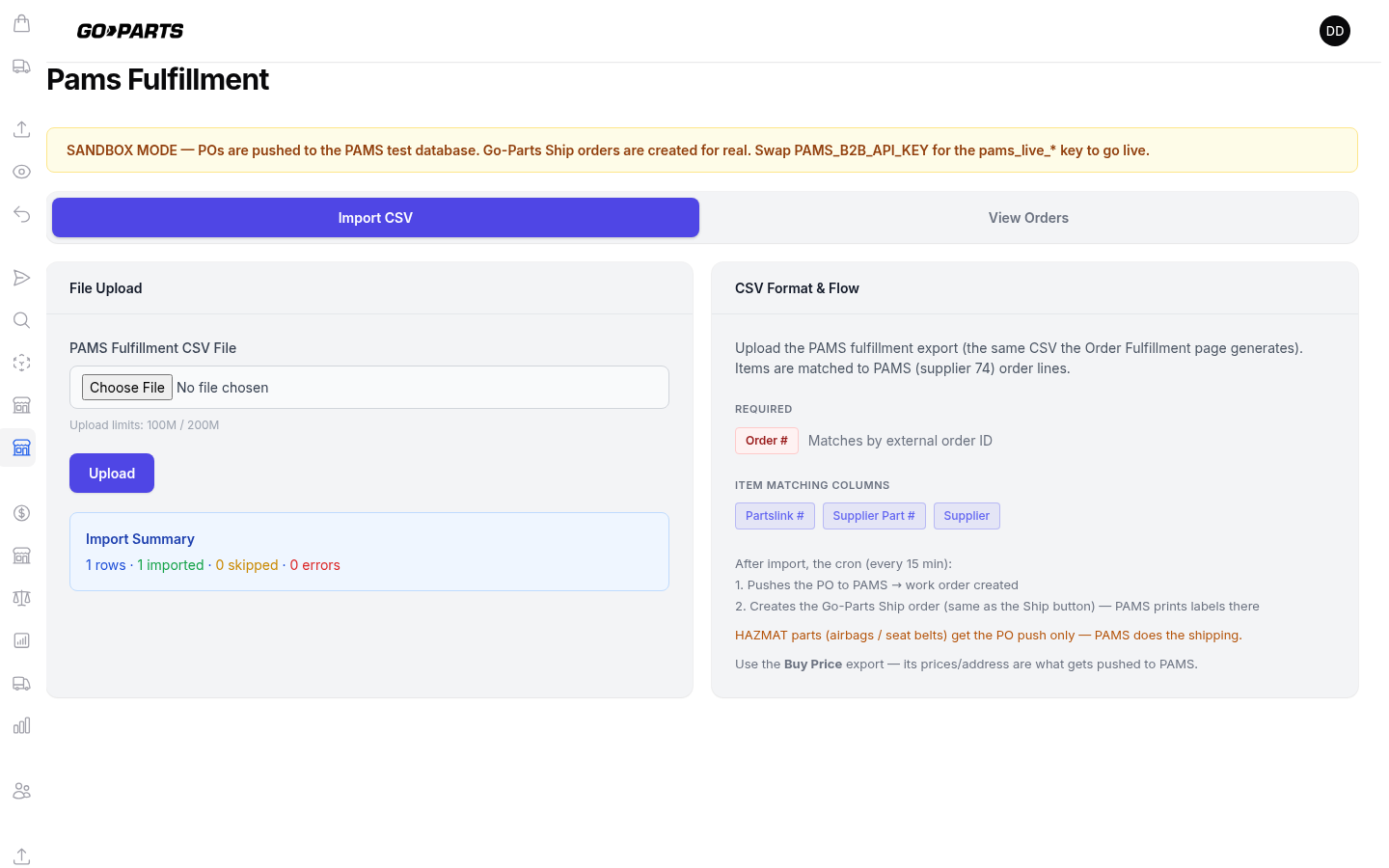Viewport: 1389px width, 868px height.
Task: Click the boxed chart report icon
Action: [21, 640]
